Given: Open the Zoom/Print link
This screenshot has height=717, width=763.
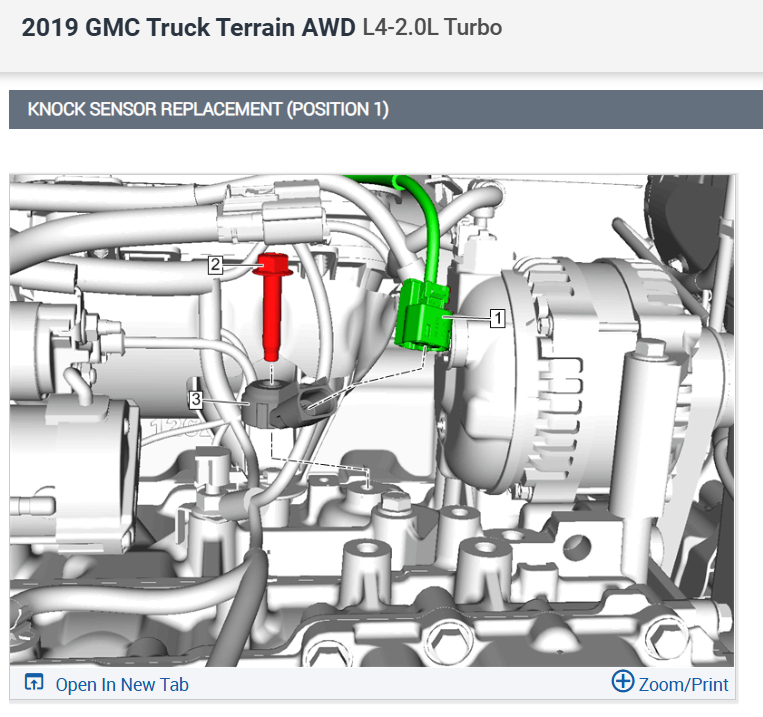Looking at the screenshot, I should [683, 684].
